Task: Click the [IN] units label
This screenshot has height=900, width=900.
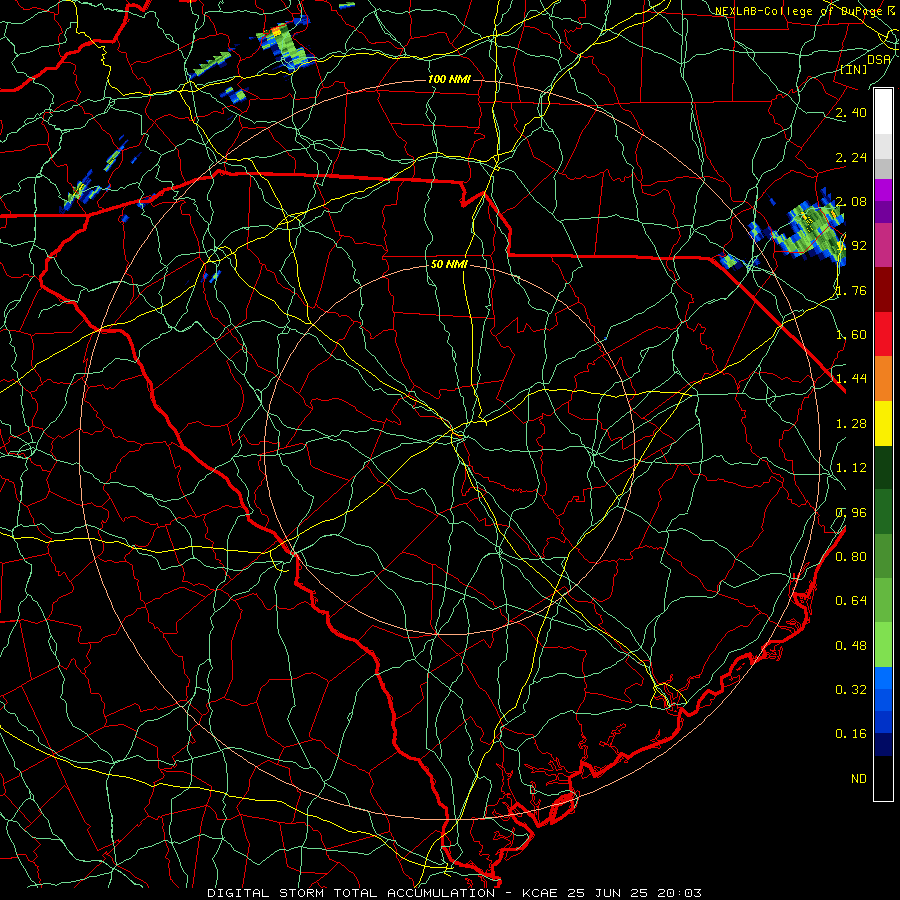Action: click(854, 69)
